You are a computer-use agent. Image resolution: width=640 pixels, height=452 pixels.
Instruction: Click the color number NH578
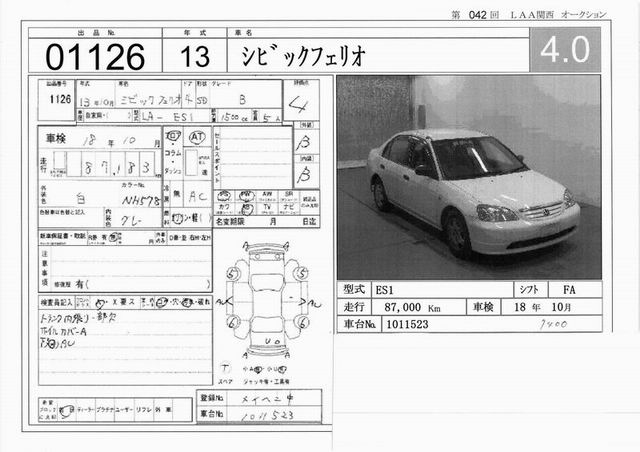[140, 200]
